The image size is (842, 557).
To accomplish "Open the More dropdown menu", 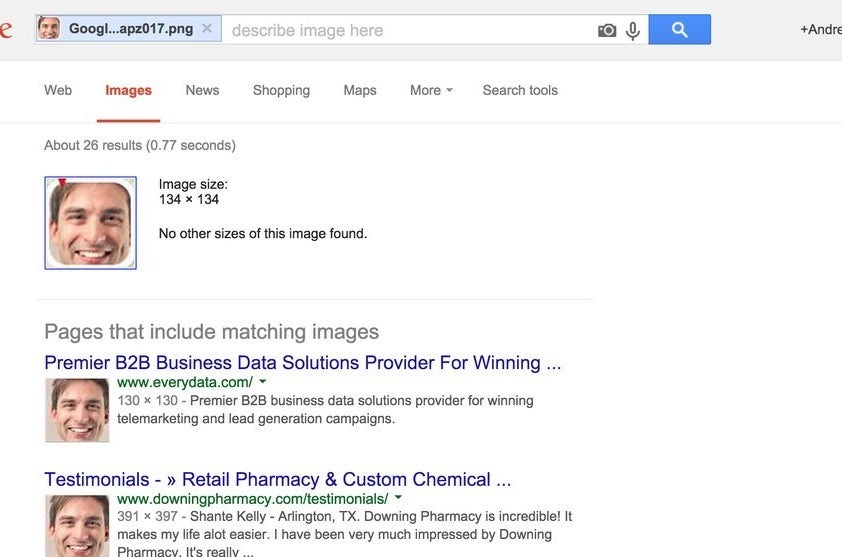I will [x=431, y=90].
